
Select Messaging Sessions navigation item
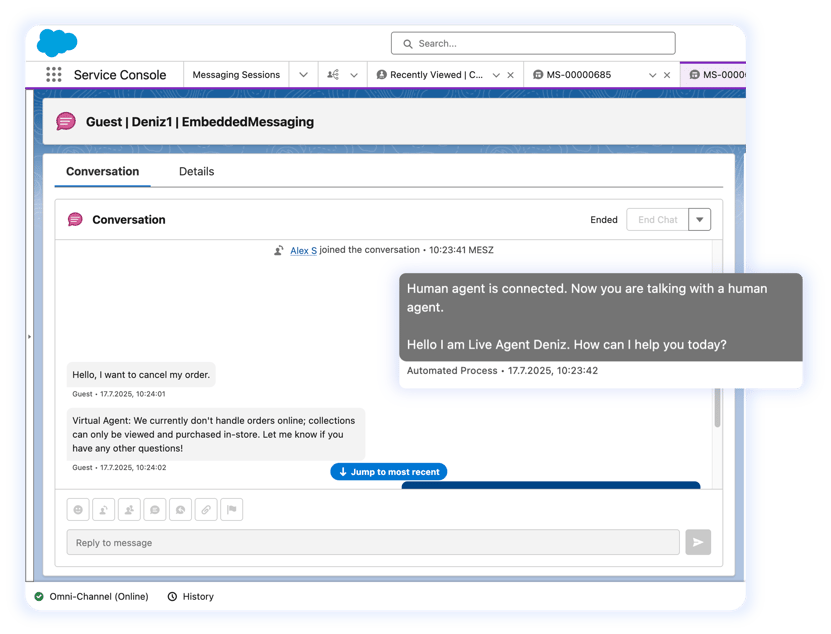(x=236, y=75)
